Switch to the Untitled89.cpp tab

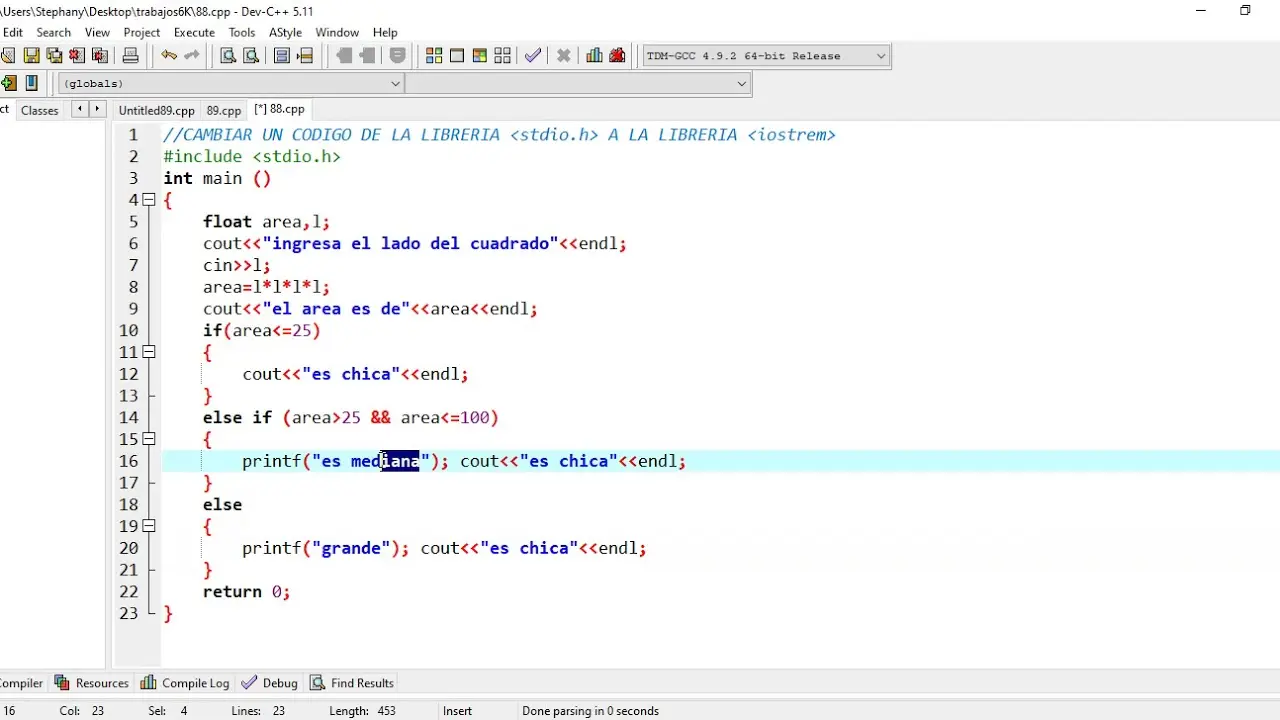[156, 110]
